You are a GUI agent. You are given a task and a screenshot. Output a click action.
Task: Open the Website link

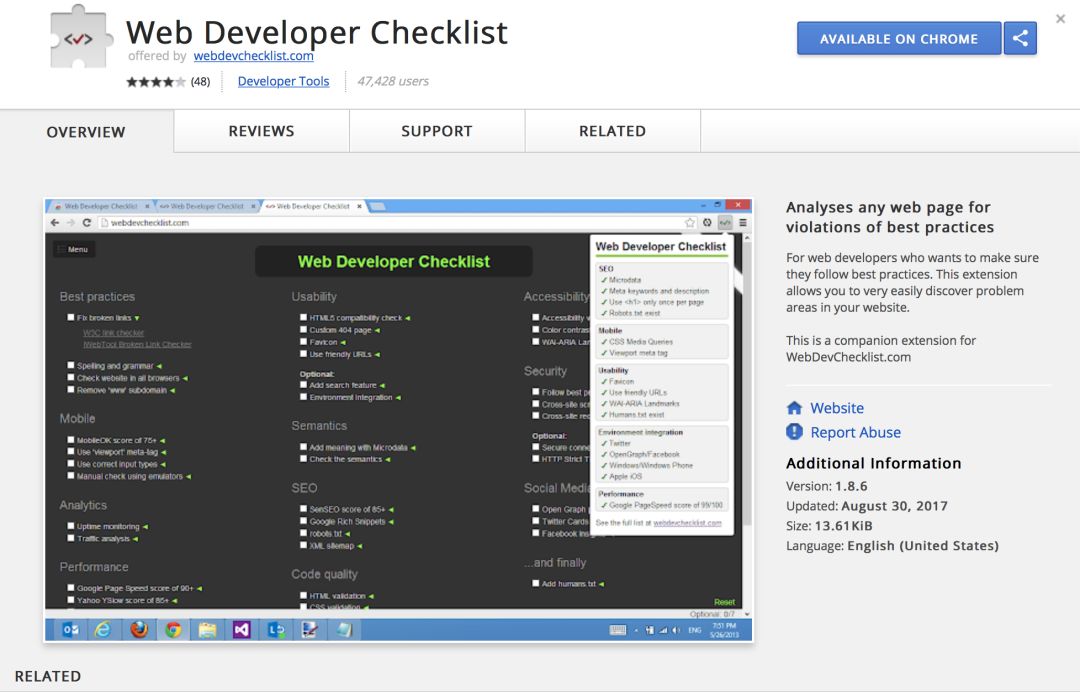(x=837, y=408)
